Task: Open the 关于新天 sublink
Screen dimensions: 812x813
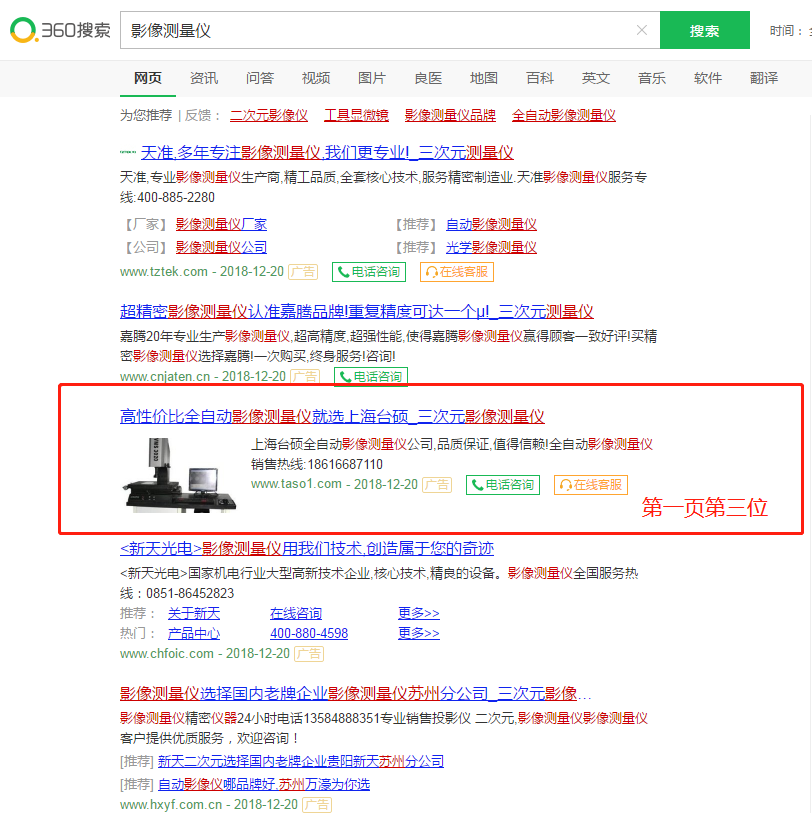Action: coord(194,613)
